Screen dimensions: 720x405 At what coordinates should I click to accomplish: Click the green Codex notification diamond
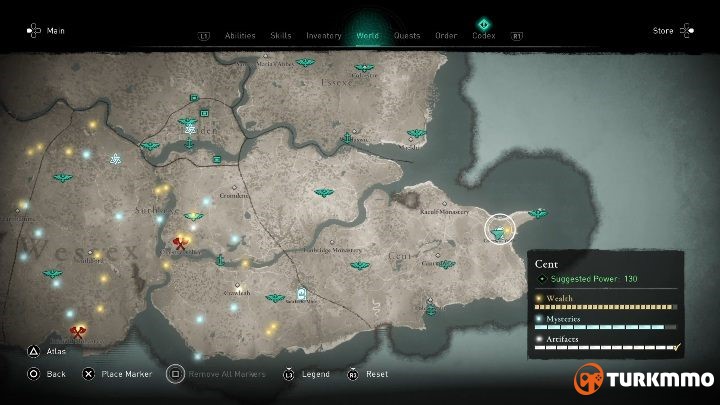pos(484,24)
